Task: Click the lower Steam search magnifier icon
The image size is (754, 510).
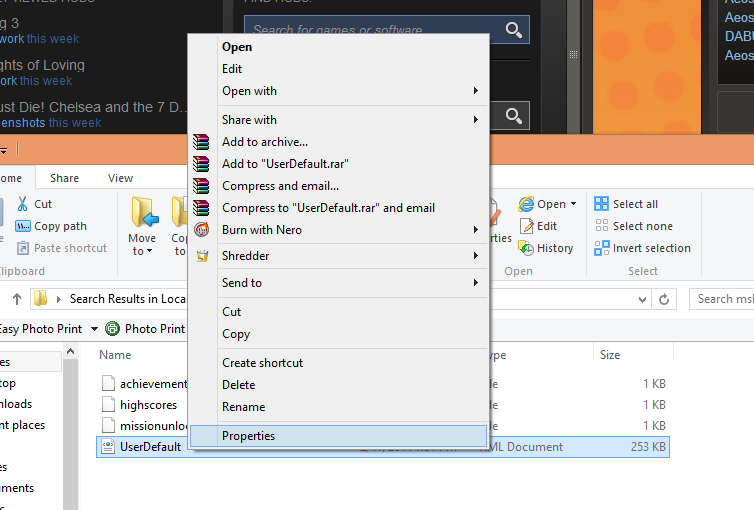Action: pyautogui.click(x=514, y=116)
